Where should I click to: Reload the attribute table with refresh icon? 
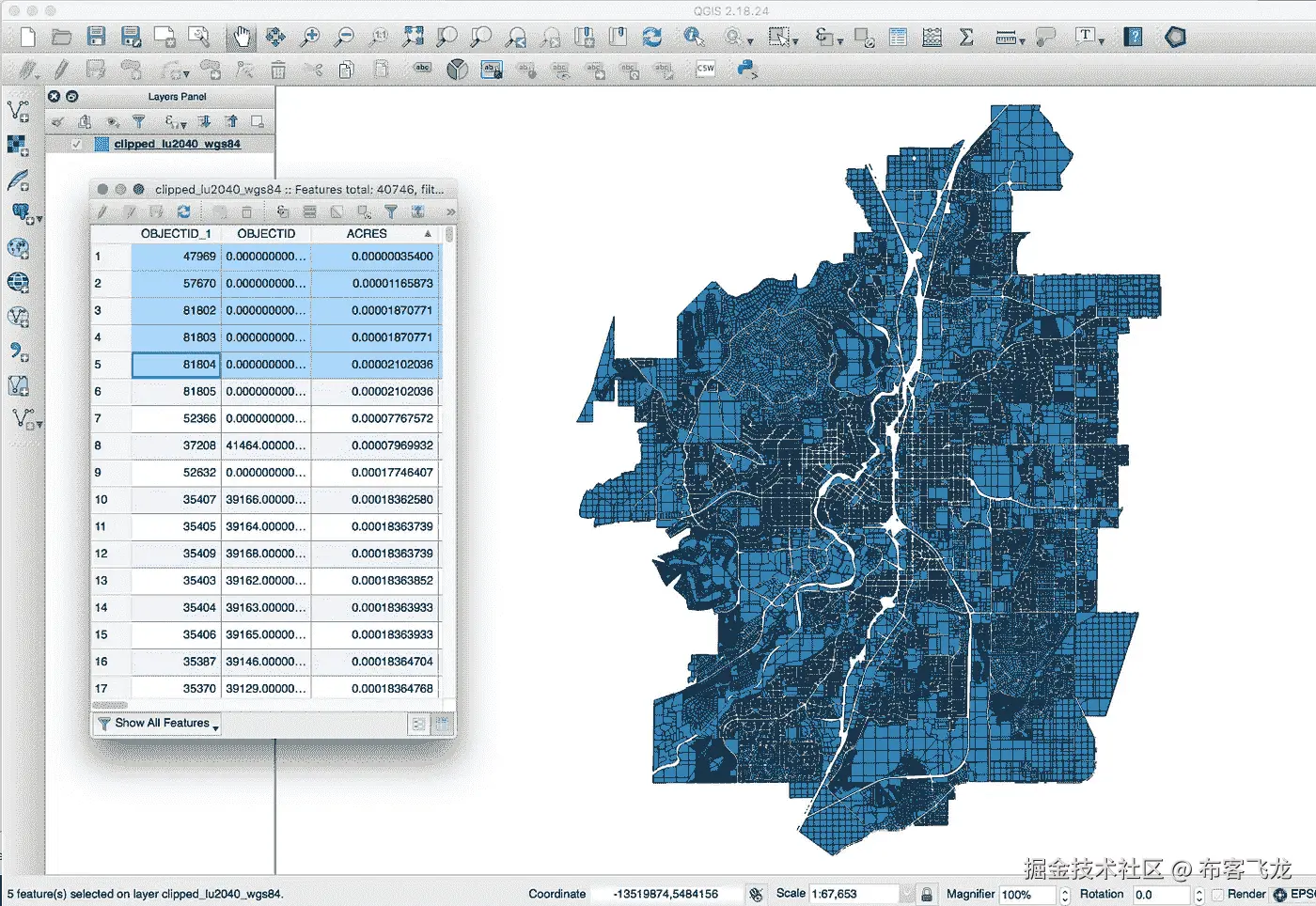(x=184, y=211)
